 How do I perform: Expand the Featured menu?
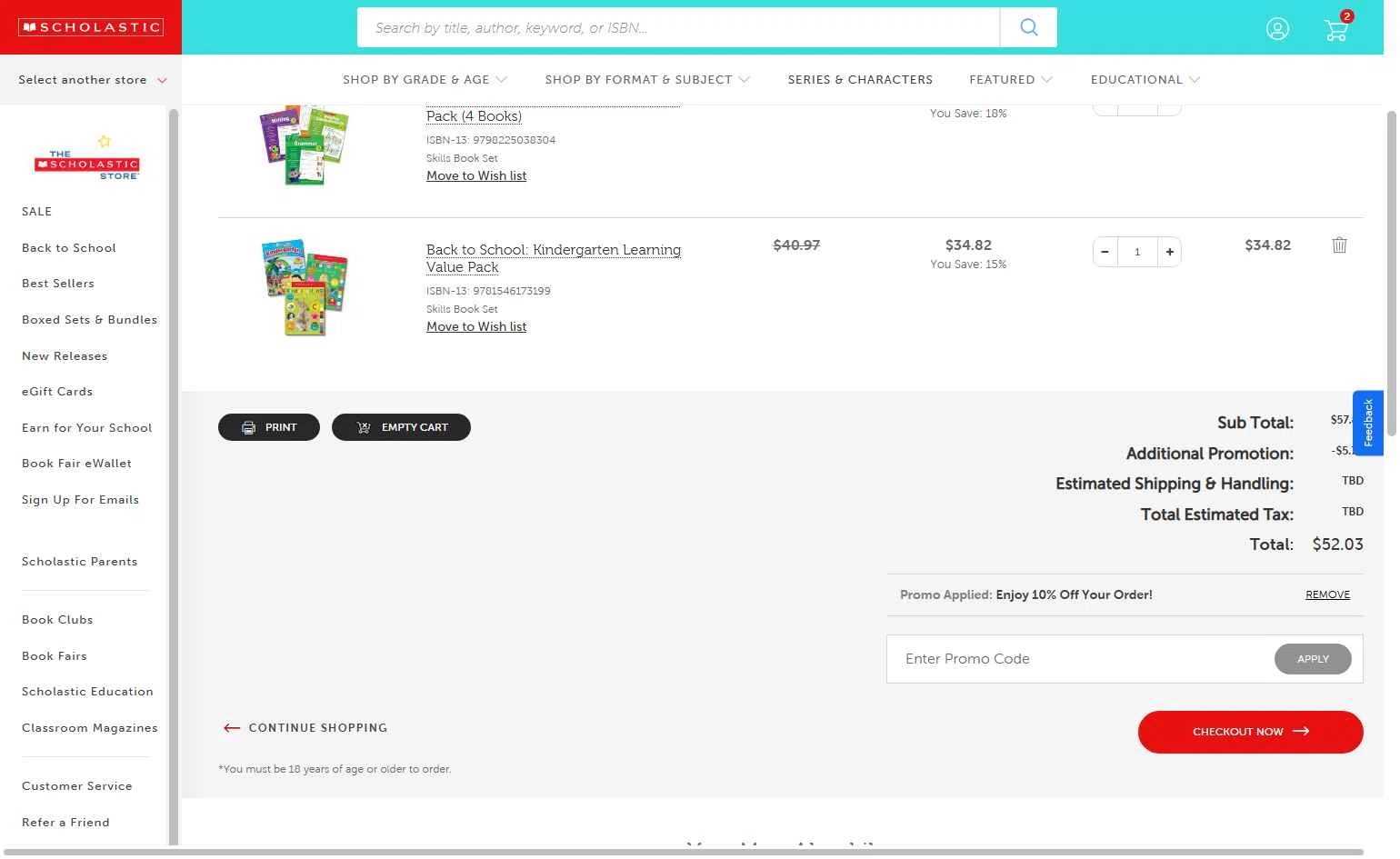pyautogui.click(x=1011, y=80)
